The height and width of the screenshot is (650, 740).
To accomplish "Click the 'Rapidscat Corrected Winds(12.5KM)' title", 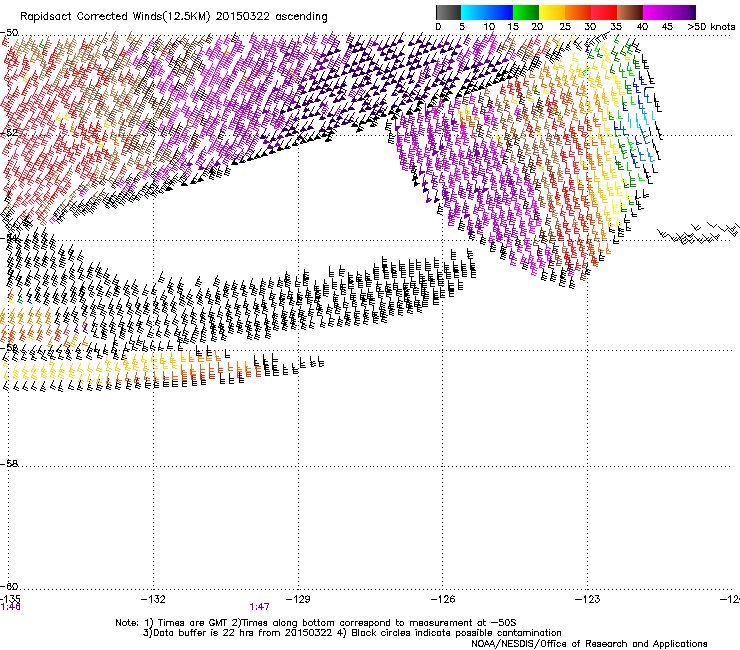I will [x=115, y=17].
